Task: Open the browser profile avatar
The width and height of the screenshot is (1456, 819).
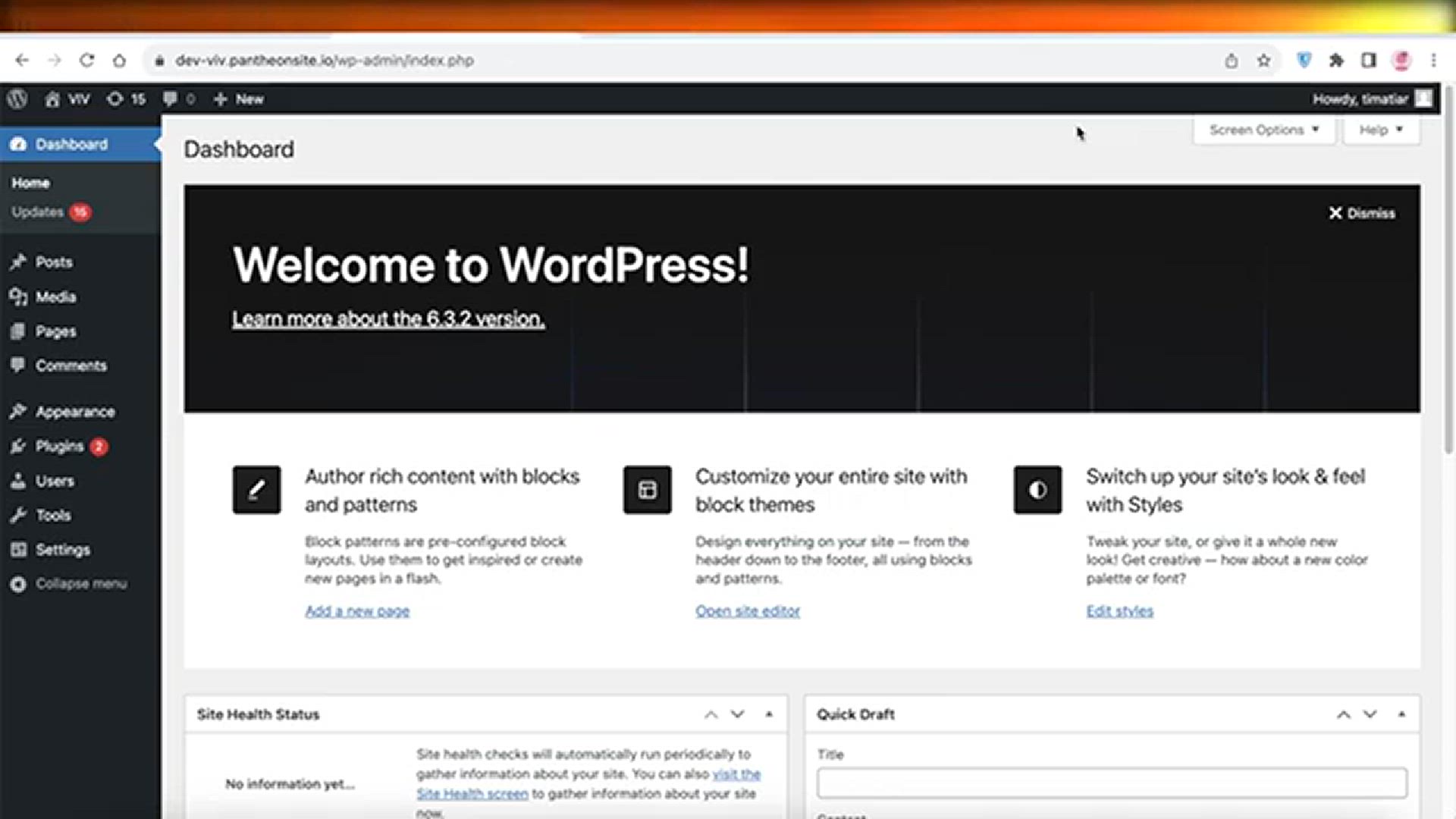Action: (x=1401, y=60)
